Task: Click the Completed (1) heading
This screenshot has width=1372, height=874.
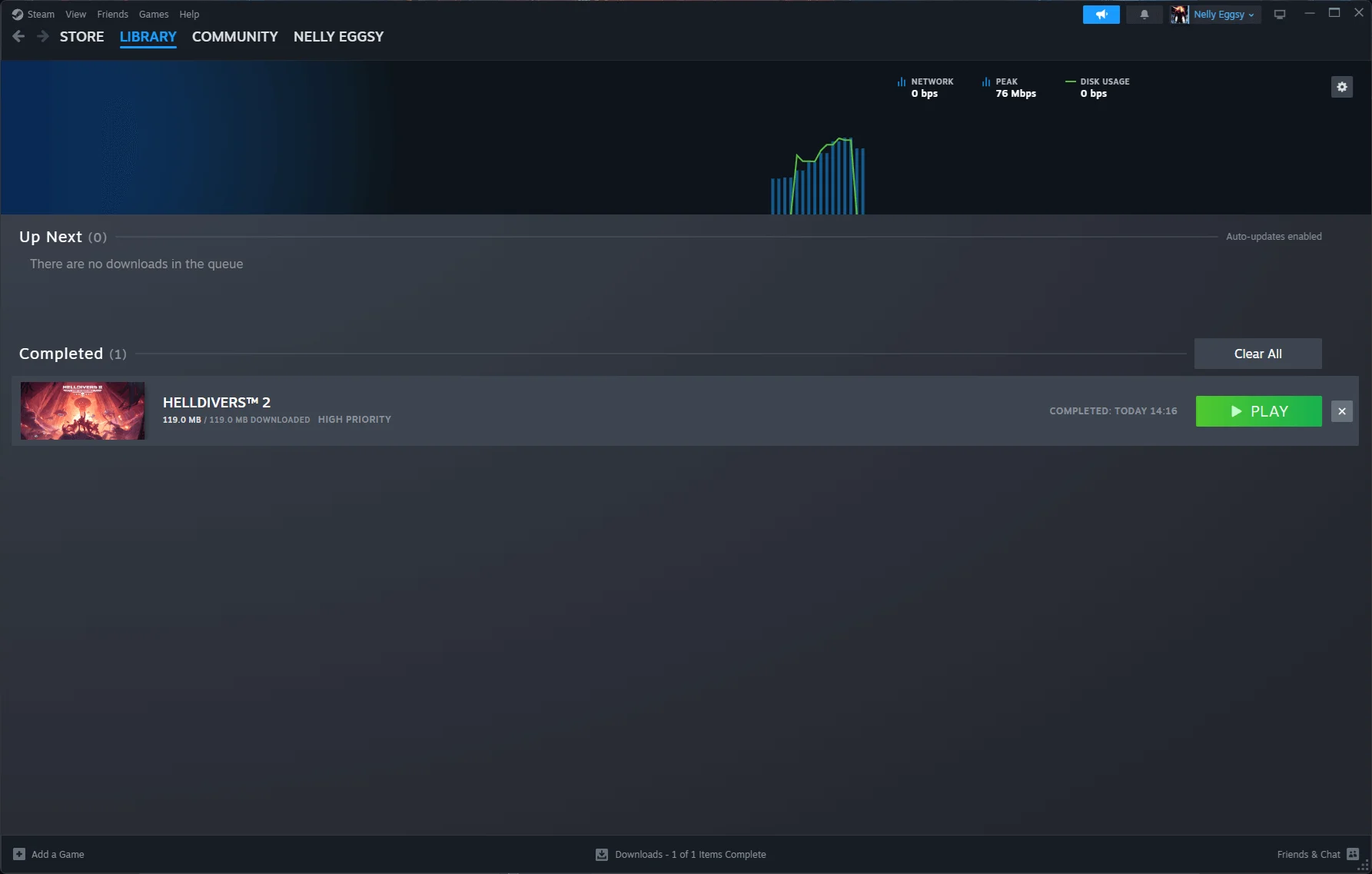Action: click(73, 354)
